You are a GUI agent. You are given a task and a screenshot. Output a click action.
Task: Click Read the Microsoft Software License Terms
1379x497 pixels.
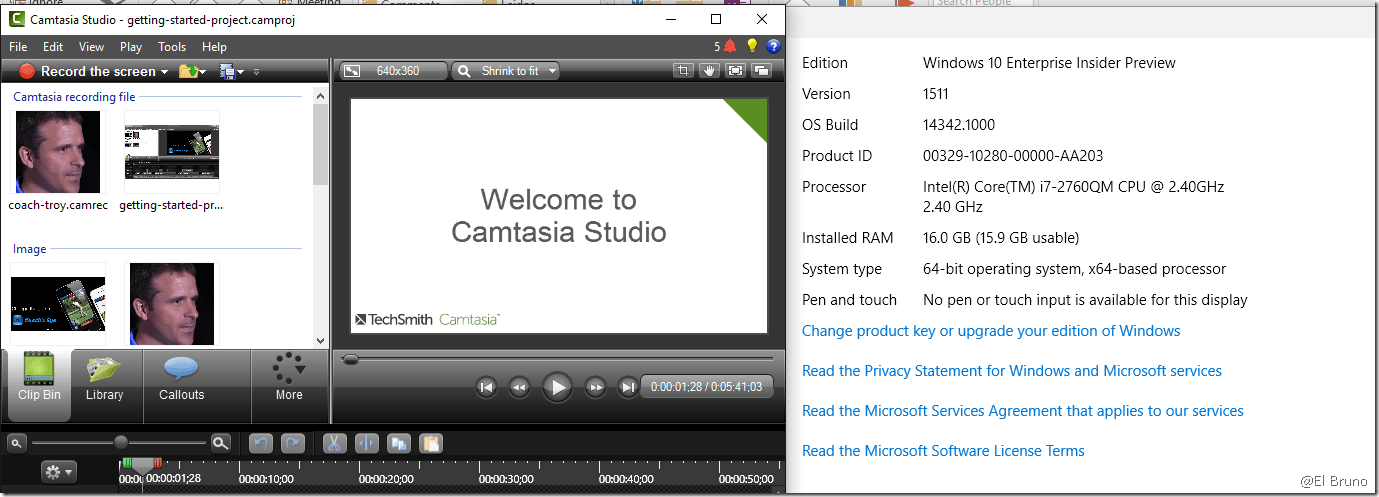943,451
